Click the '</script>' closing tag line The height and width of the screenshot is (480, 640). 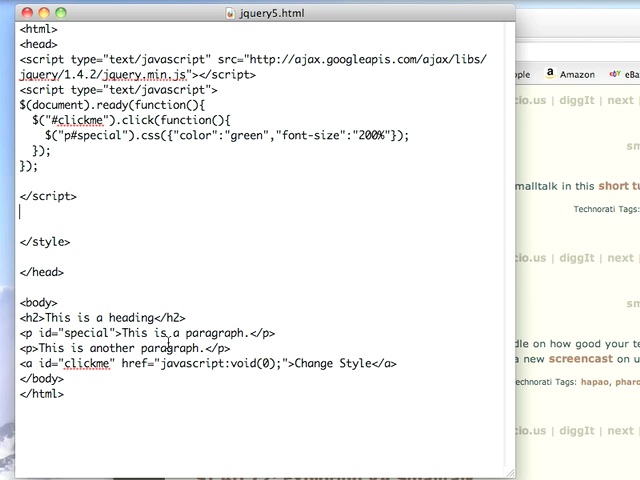[x=48, y=196]
